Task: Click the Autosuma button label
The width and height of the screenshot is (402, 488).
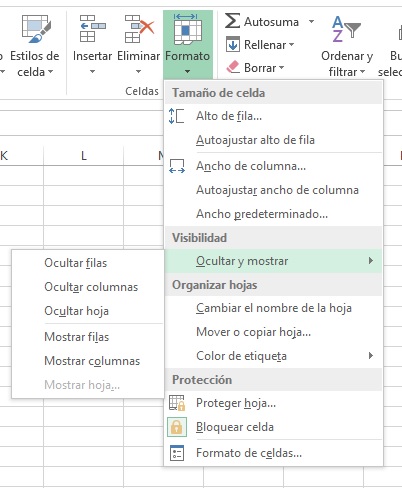Action: 271,22
